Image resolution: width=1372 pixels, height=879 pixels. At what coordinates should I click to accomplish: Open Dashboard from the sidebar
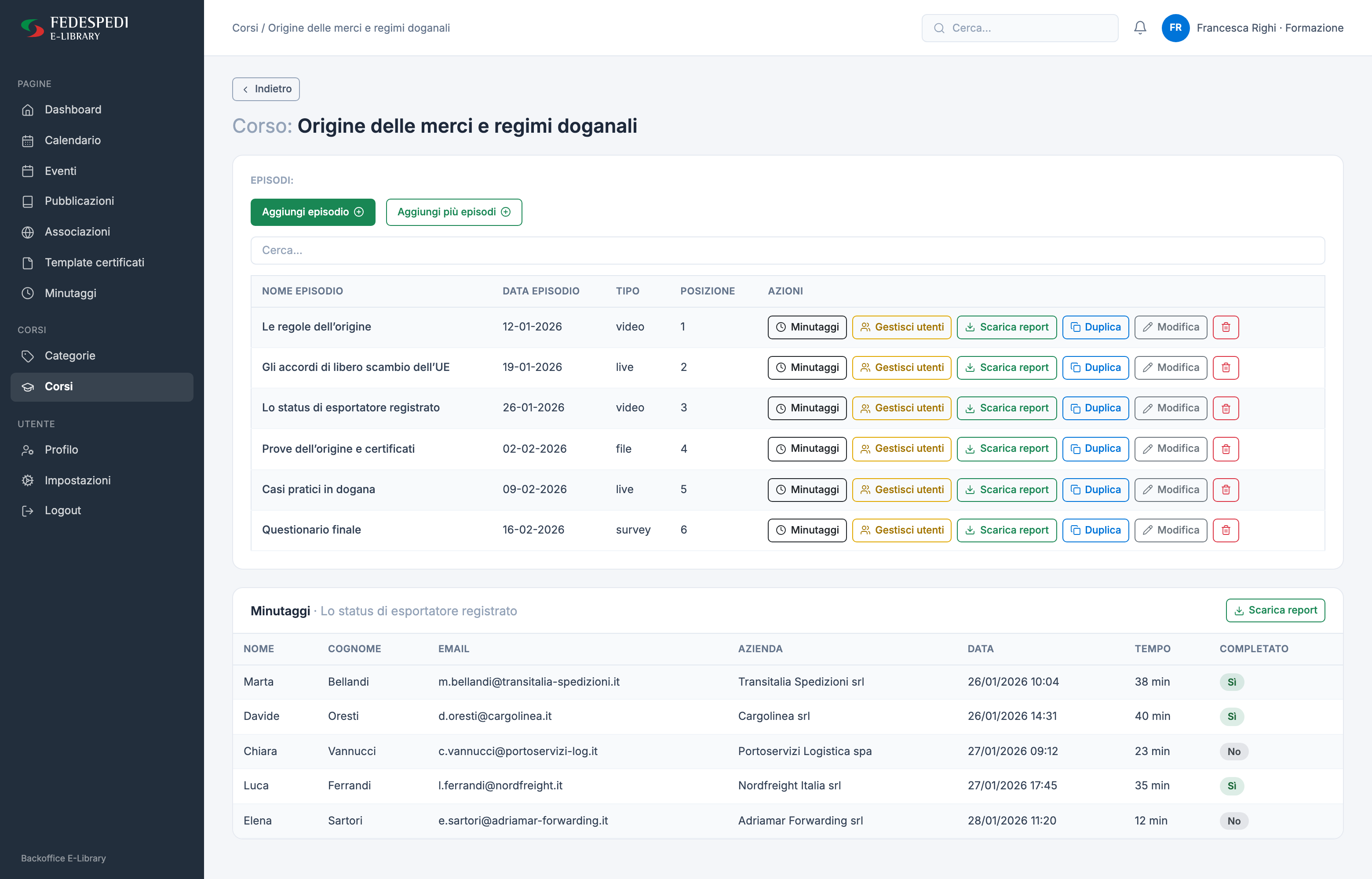(102, 109)
